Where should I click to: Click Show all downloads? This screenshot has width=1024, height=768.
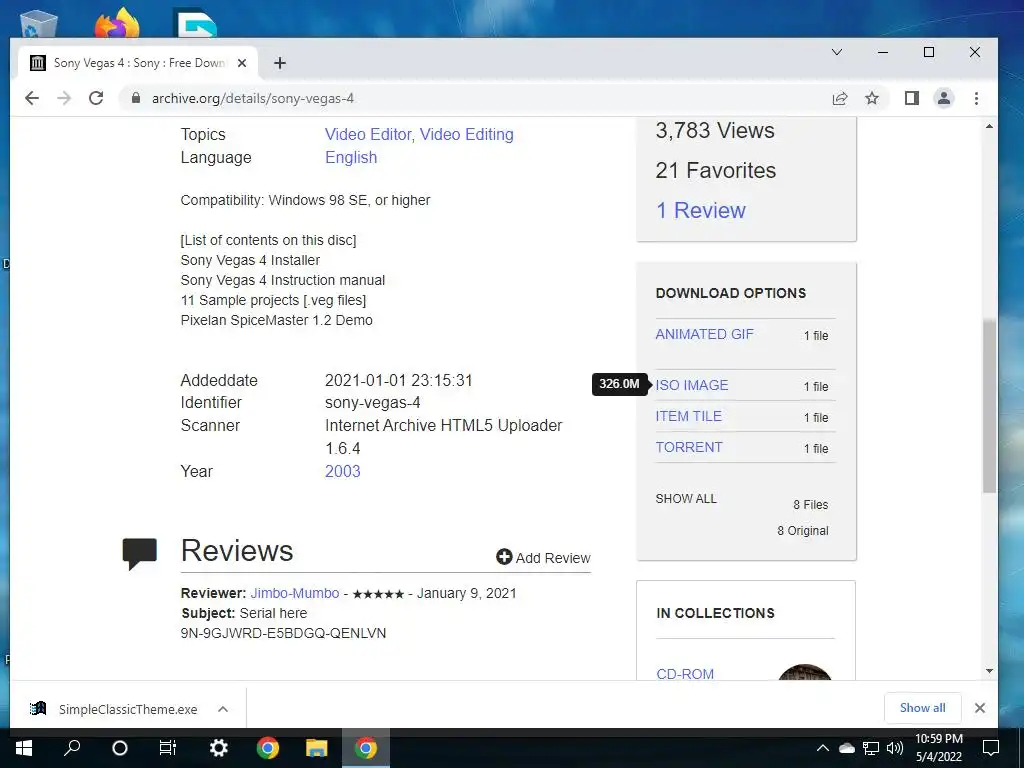point(922,708)
